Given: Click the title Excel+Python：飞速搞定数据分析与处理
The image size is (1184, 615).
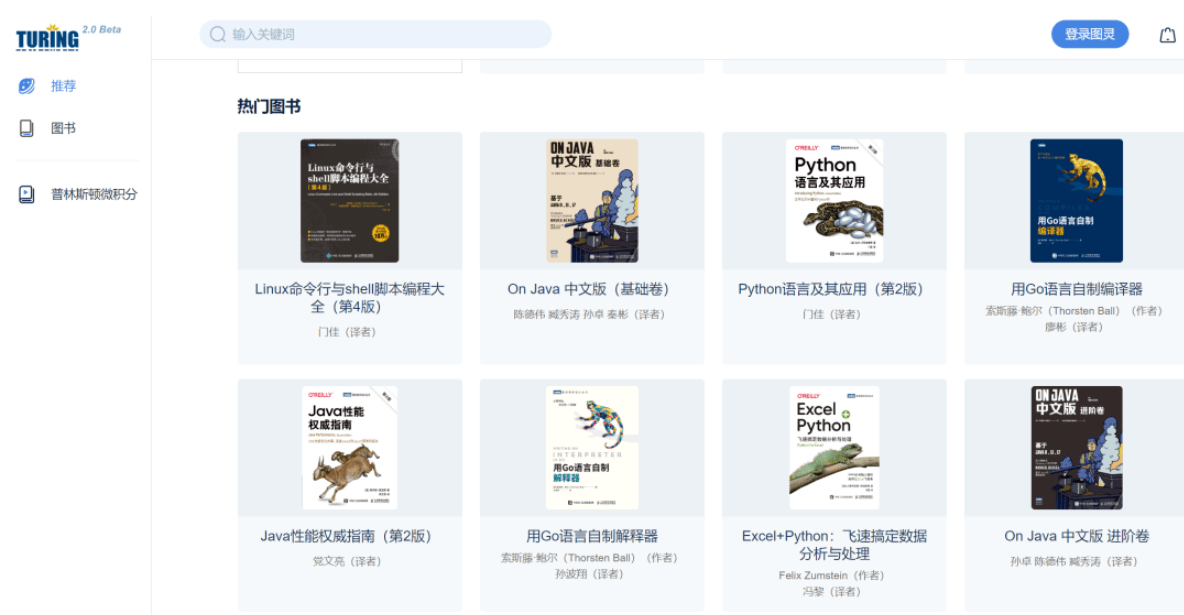Looking at the screenshot, I should click(x=834, y=545).
